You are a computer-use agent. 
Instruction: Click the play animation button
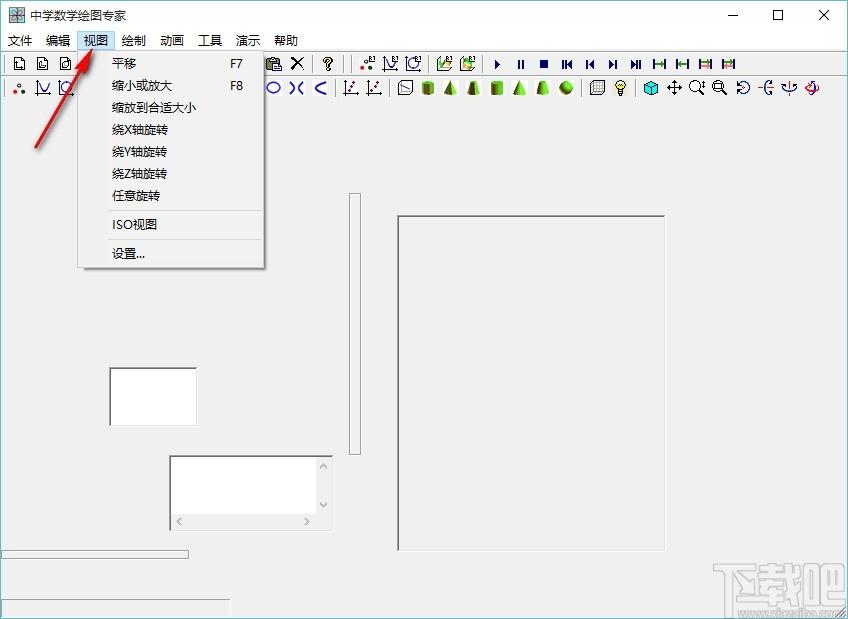point(498,64)
